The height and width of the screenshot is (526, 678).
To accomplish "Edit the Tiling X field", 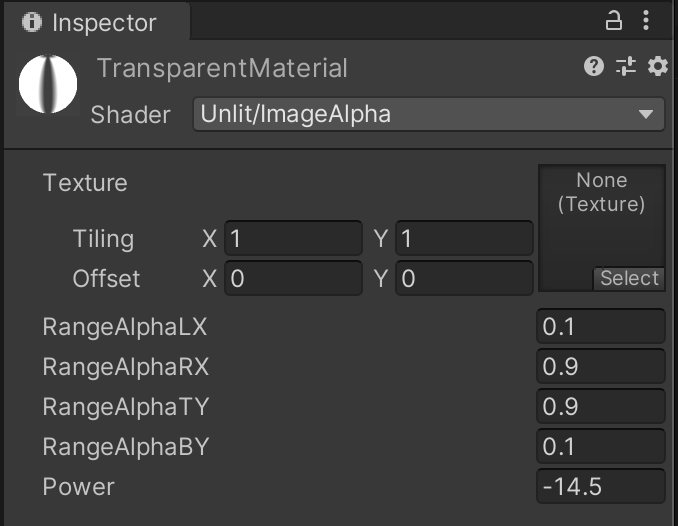I will pyautogui.click(x=293, y=239).
